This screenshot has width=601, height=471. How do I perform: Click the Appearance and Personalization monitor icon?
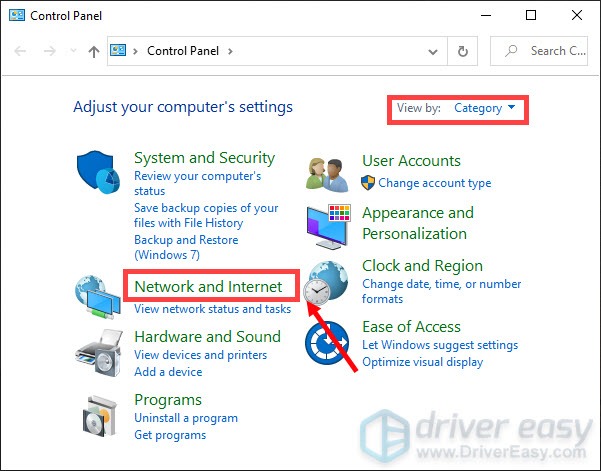tap(328, 225)
